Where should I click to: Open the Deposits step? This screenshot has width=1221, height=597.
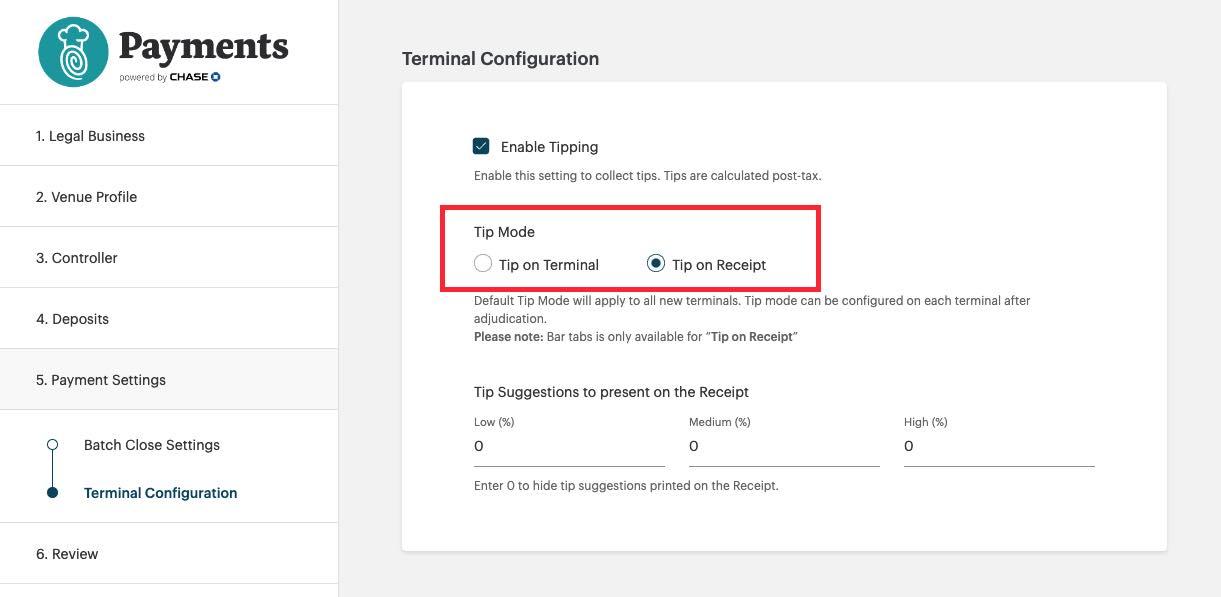coord(72,318)
